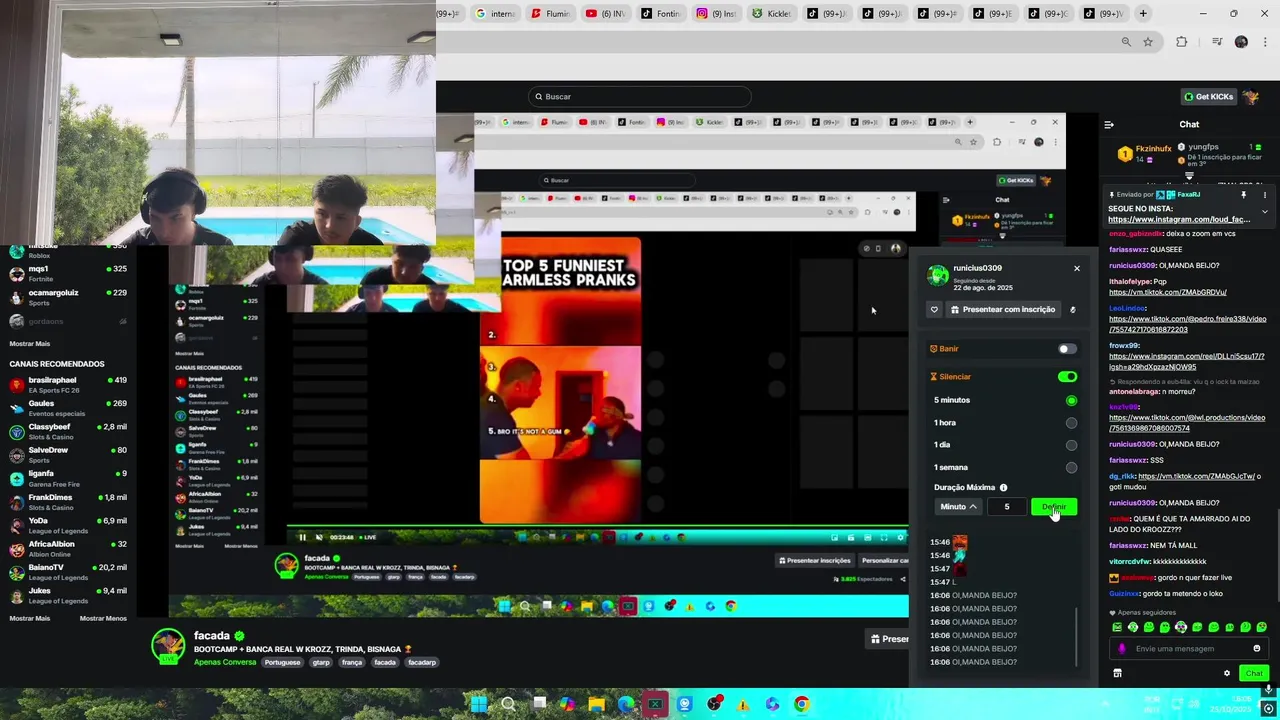Open the facada streamer avatar
This screenshot has width=1280, height=720.
(168, 647)
